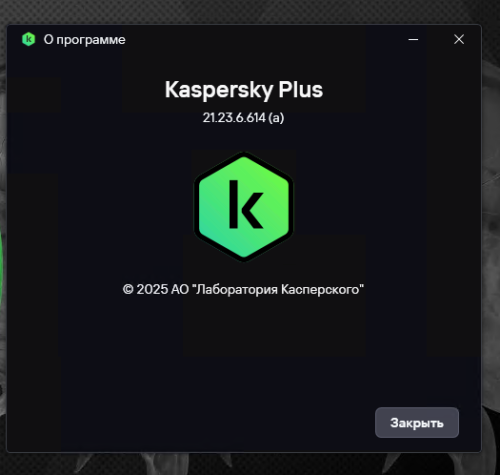The image size is (500, 475).
Task: Click the (a) suffix after the version
Action: pyautogui.click(x=276, y=118)
